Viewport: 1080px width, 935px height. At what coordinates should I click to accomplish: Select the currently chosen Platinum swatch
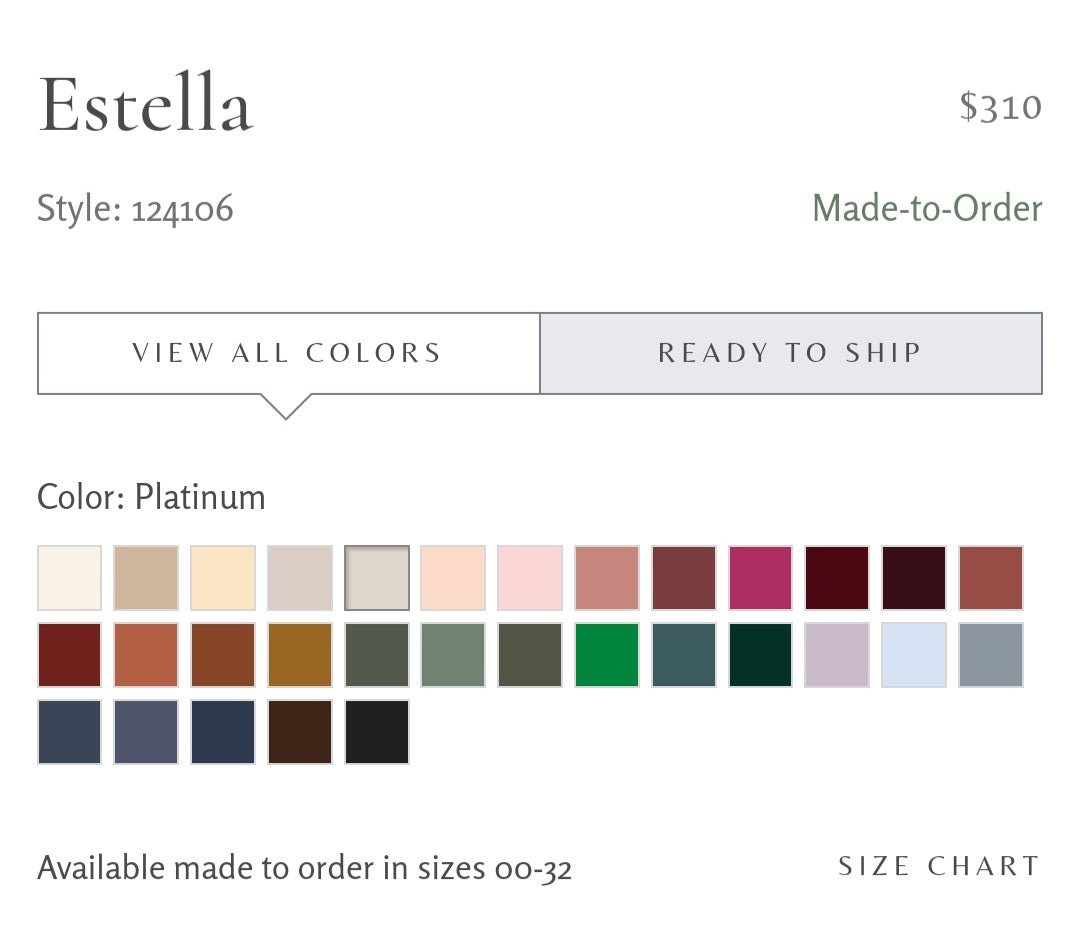pos(377,578)
